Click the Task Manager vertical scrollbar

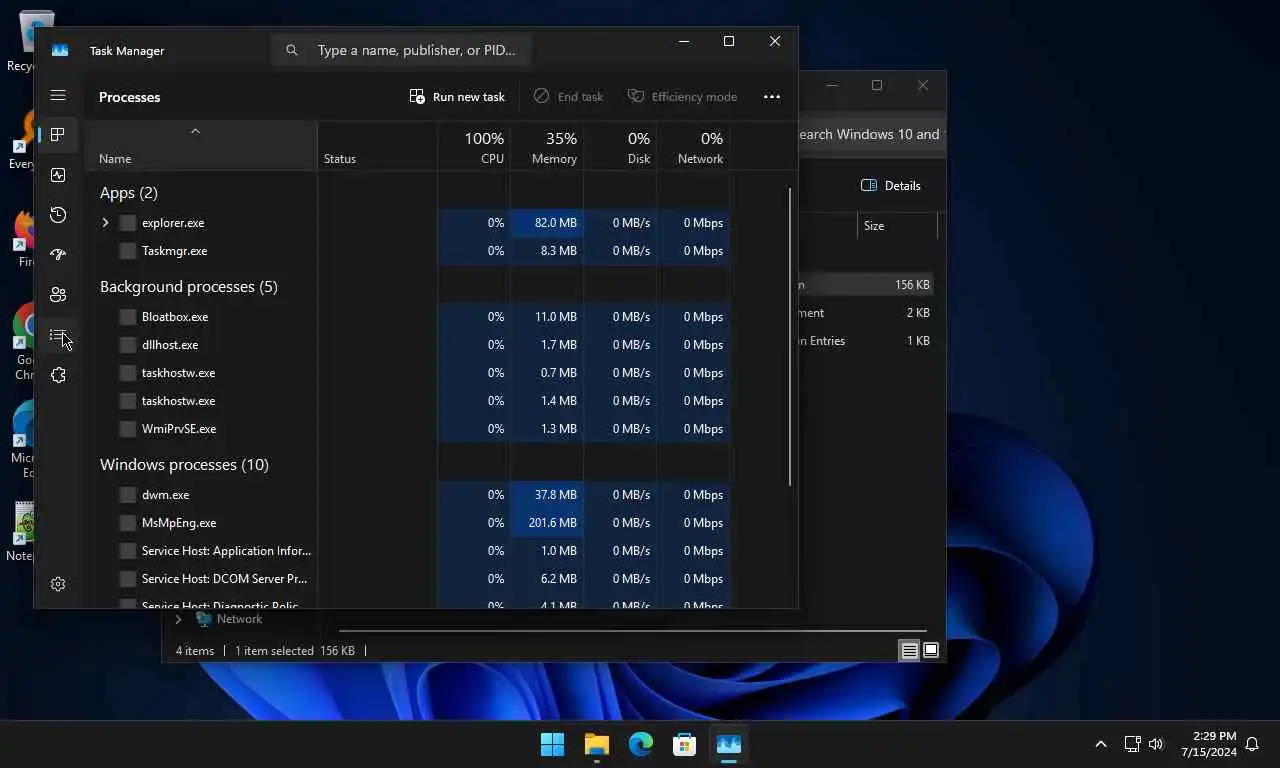coord(790,337)
